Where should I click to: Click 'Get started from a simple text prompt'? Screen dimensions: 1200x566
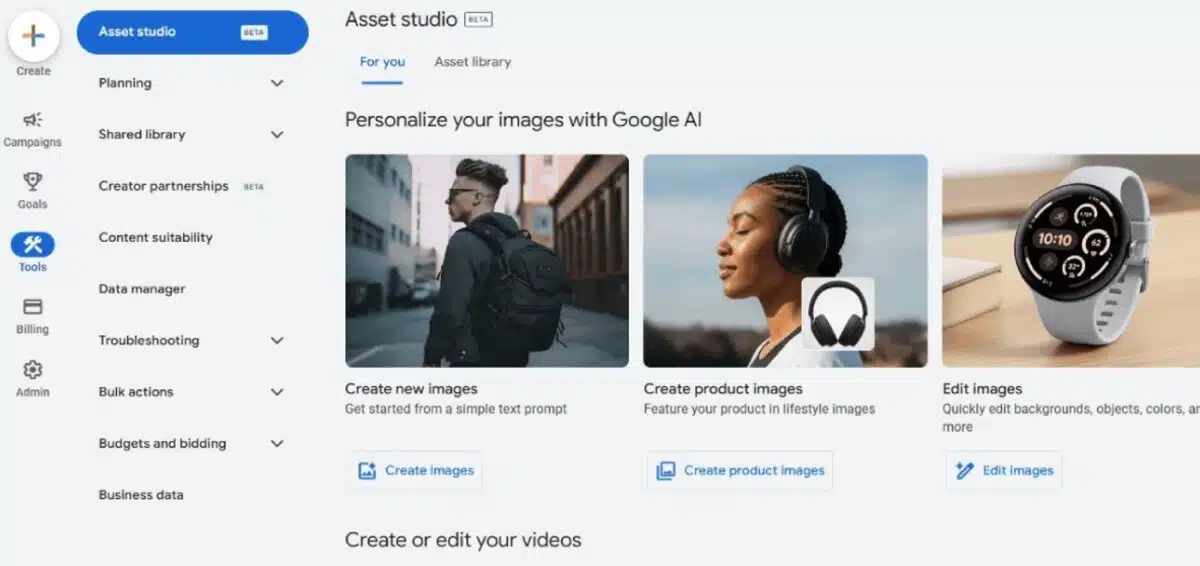(456, 409)
